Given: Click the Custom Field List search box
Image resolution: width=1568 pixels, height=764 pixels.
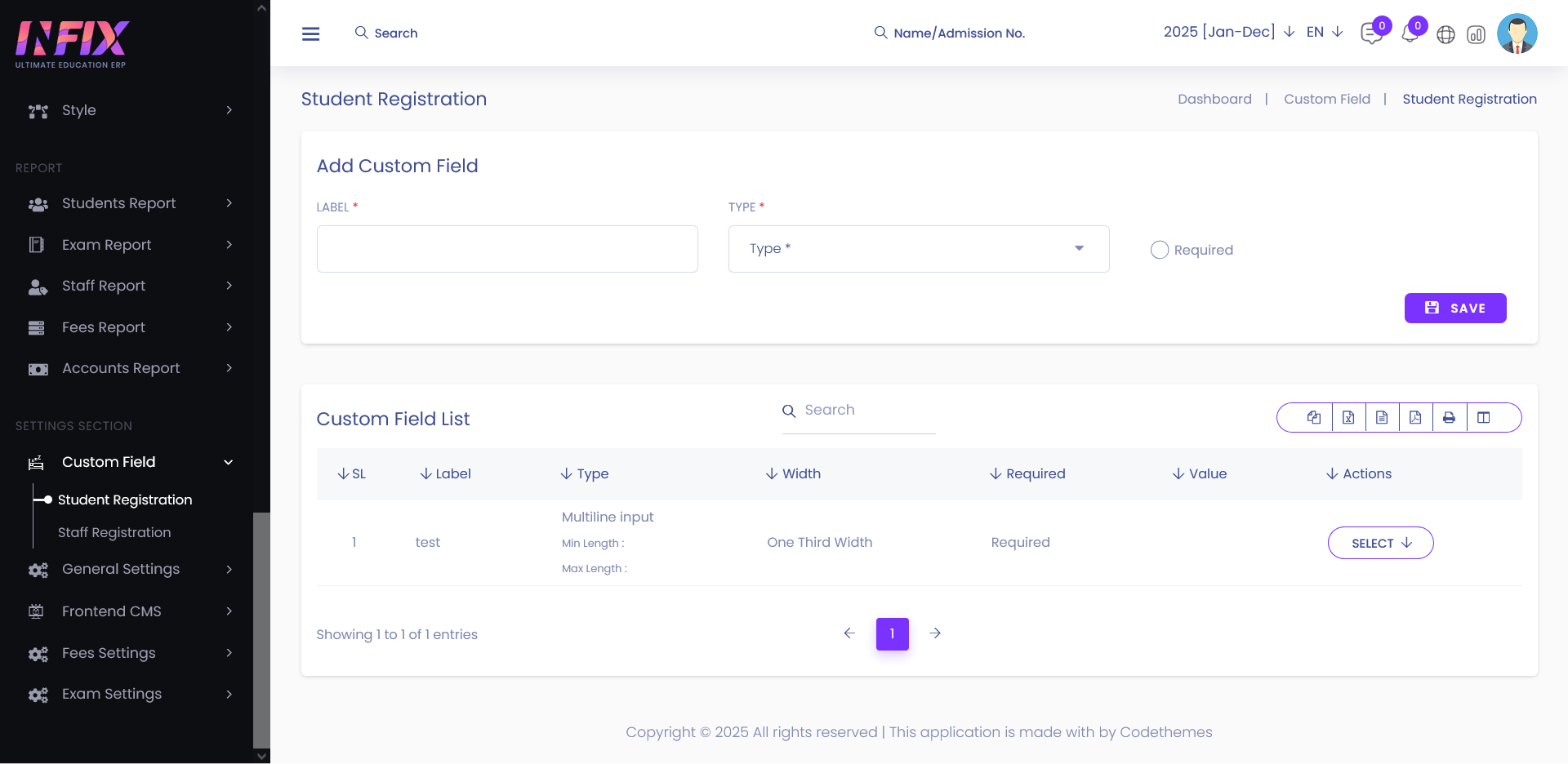Looking at the screenshot, I should 859,411.
